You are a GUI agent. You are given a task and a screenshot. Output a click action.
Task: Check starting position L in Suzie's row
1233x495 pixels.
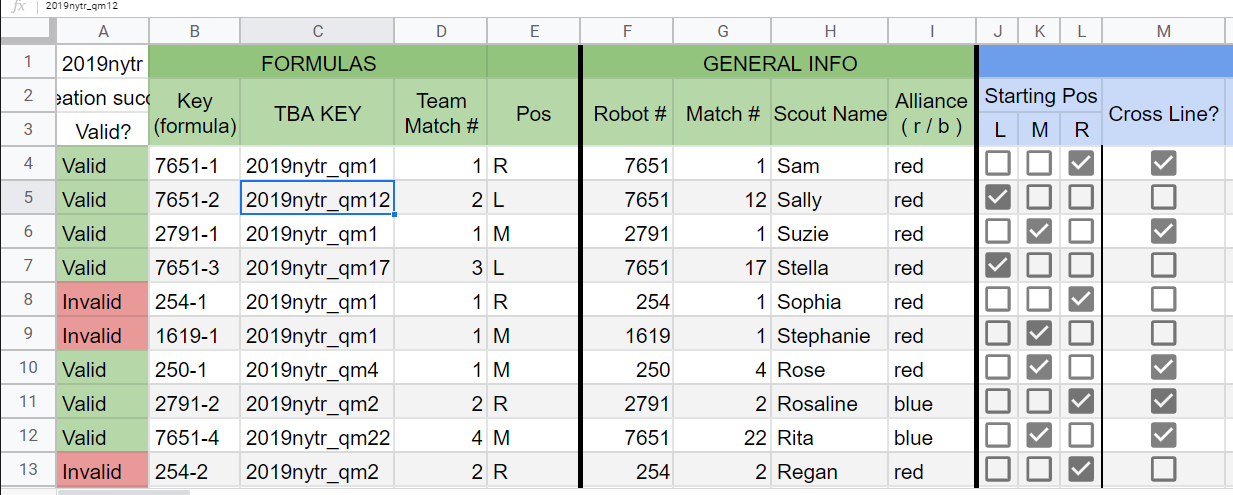point(998,232)
